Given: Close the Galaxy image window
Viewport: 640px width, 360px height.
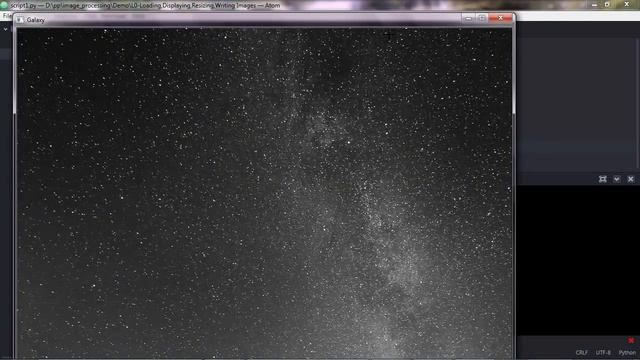Looking at the screenshot, I should coord(500,18).
